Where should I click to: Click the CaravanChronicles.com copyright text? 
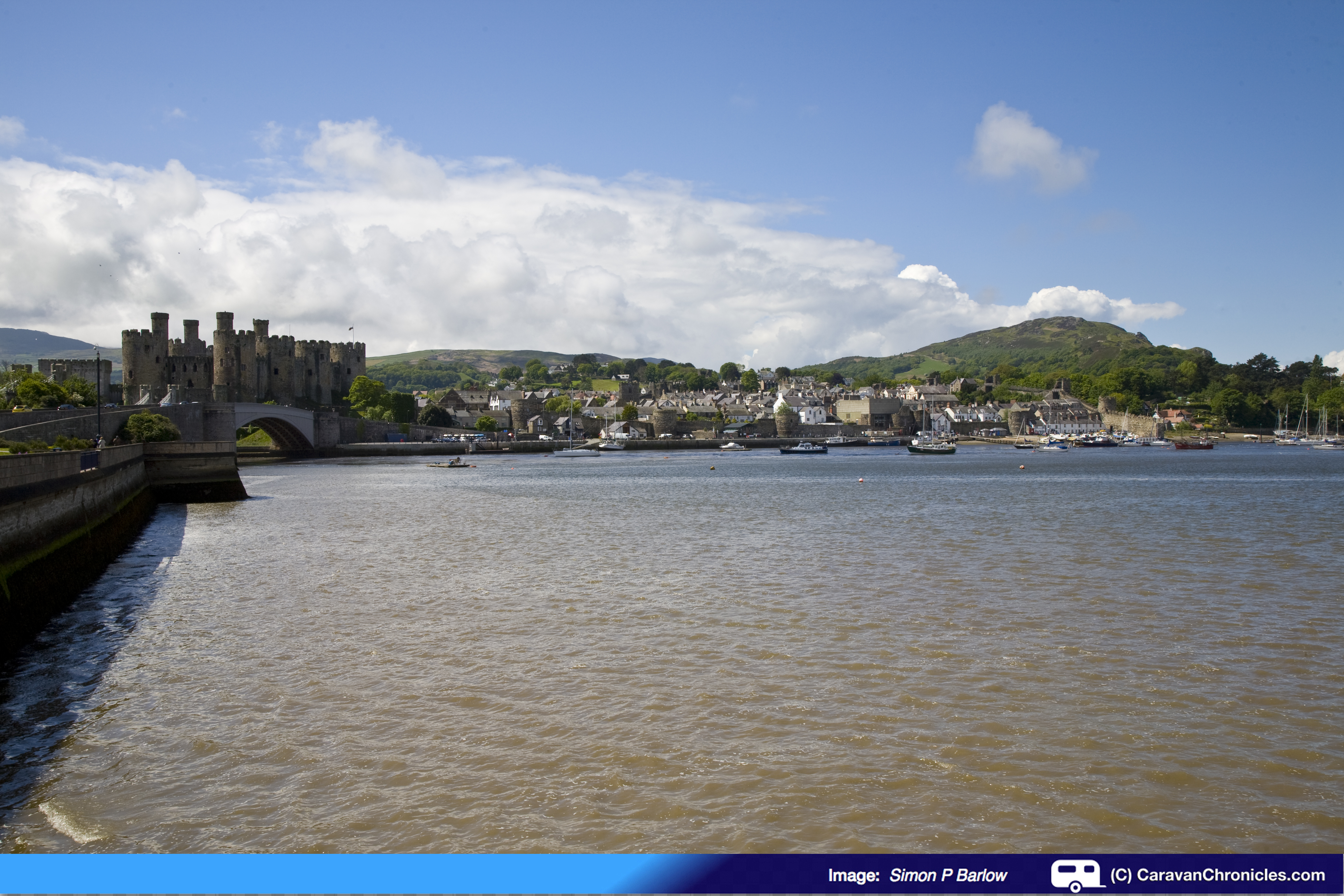click(x=1217, y=875)
